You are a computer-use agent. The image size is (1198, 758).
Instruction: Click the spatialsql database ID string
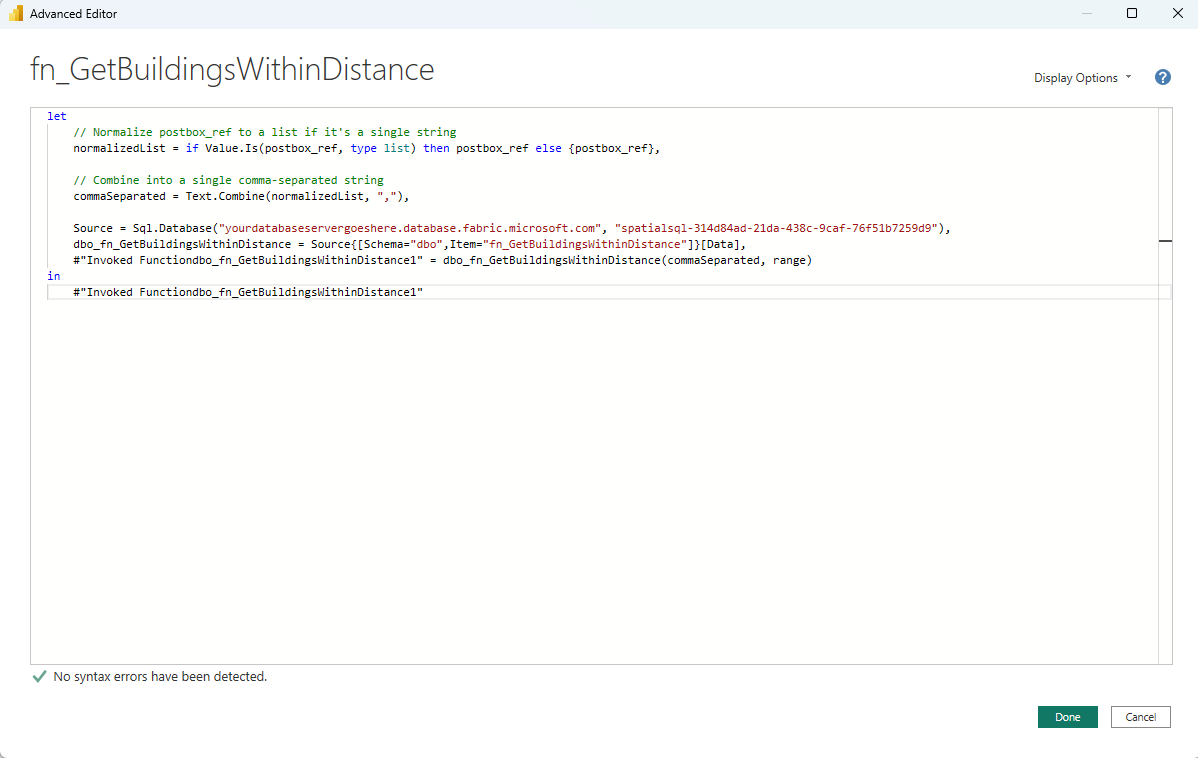click(x=780, y=228)
